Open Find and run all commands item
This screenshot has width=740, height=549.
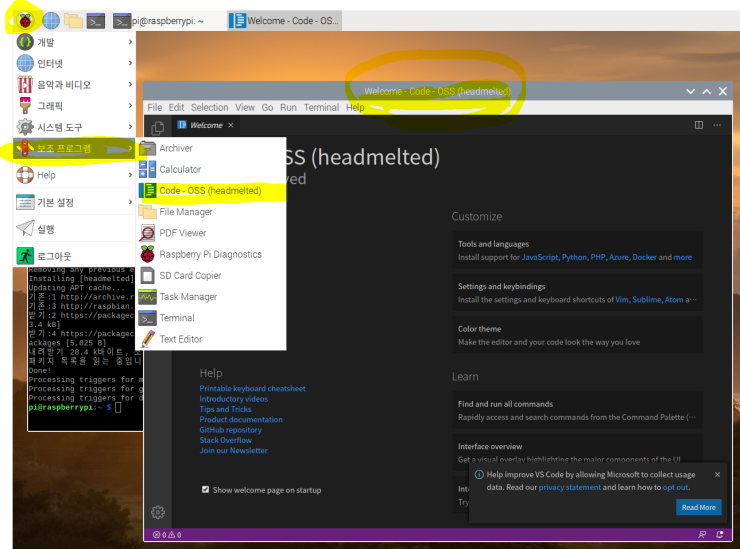[x=577, y=410]
